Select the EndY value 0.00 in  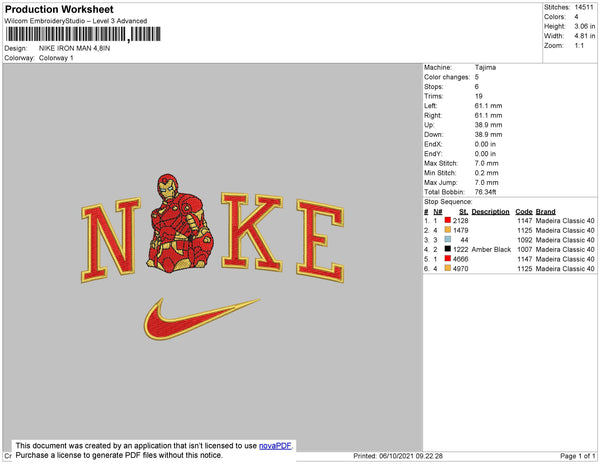coord(485,153)
